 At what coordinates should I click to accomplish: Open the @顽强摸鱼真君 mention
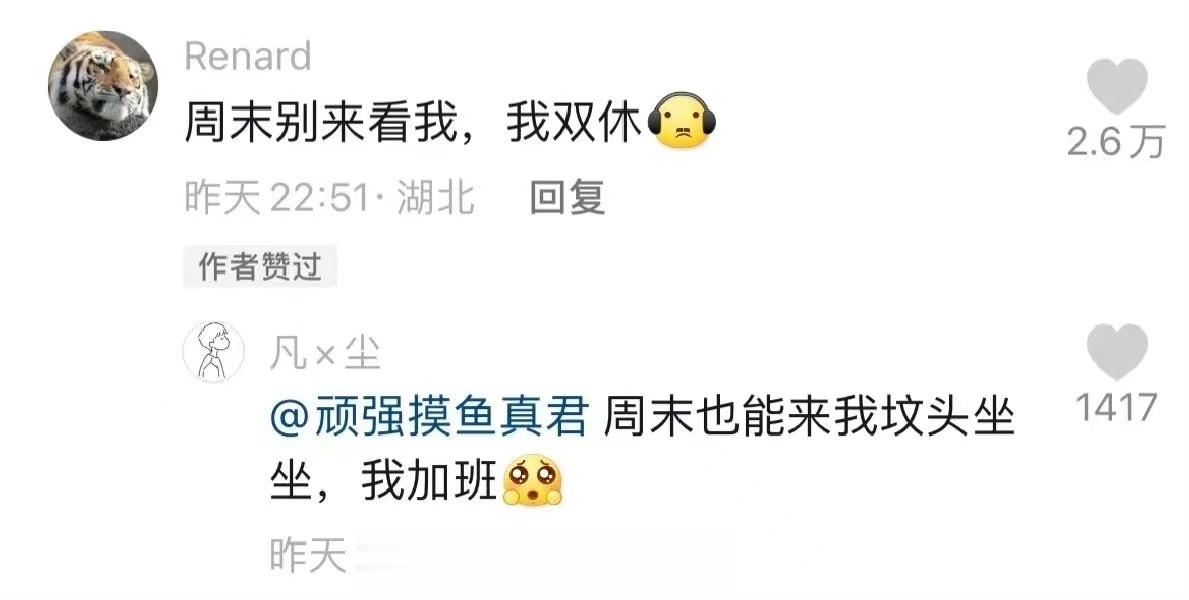pos(430,417)
